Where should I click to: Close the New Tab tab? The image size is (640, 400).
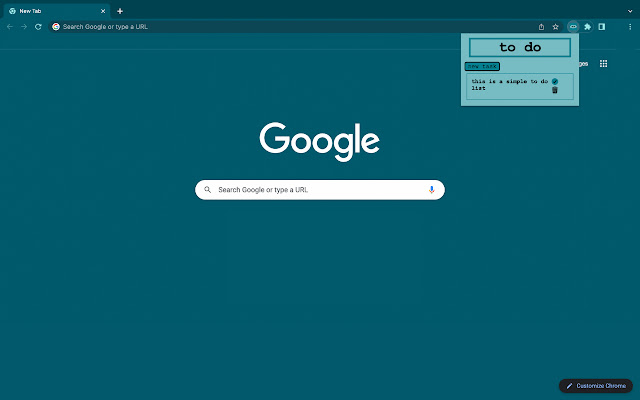(103, 11)
